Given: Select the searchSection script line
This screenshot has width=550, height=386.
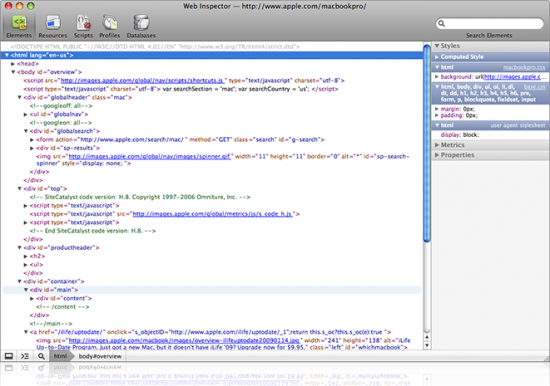Looking at the screenshot, I should [181, 89].
